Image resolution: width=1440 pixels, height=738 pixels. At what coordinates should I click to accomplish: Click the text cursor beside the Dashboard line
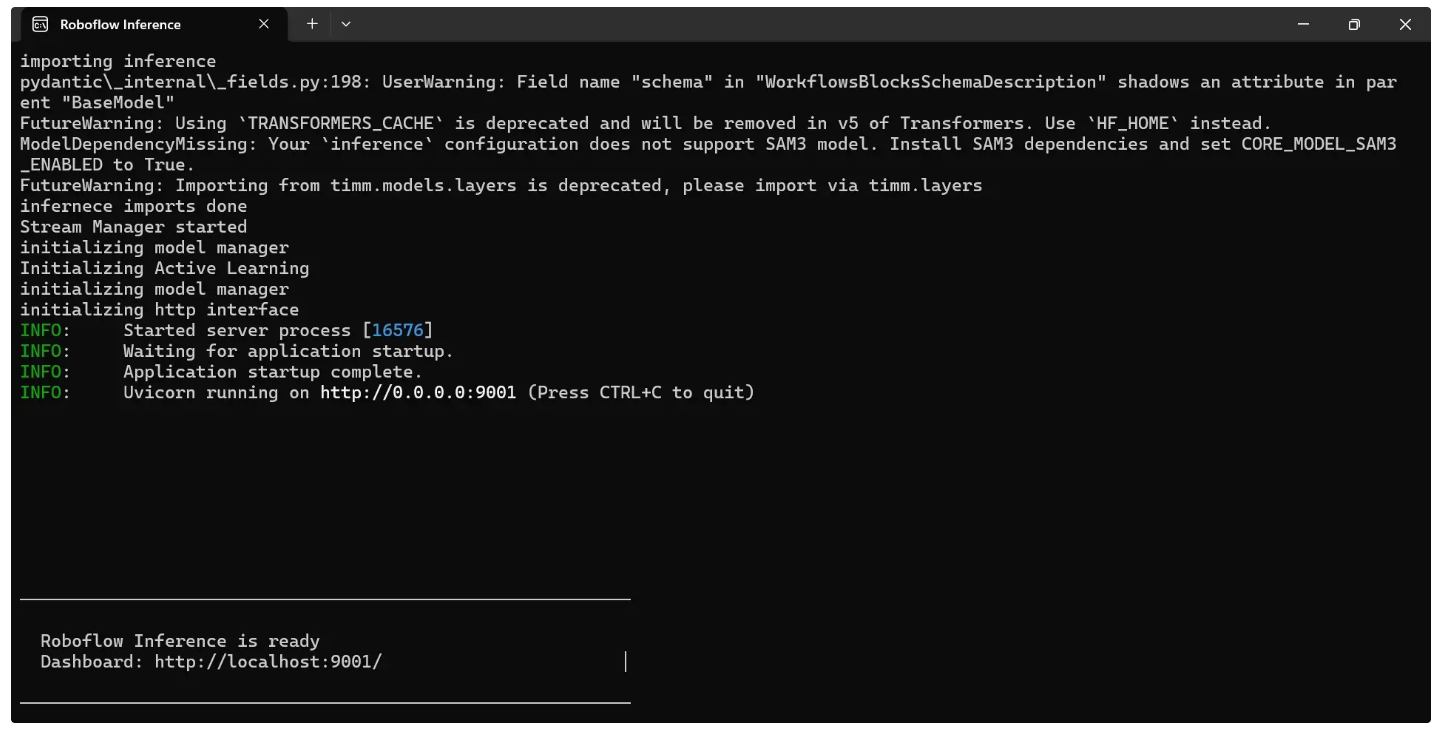625,661
